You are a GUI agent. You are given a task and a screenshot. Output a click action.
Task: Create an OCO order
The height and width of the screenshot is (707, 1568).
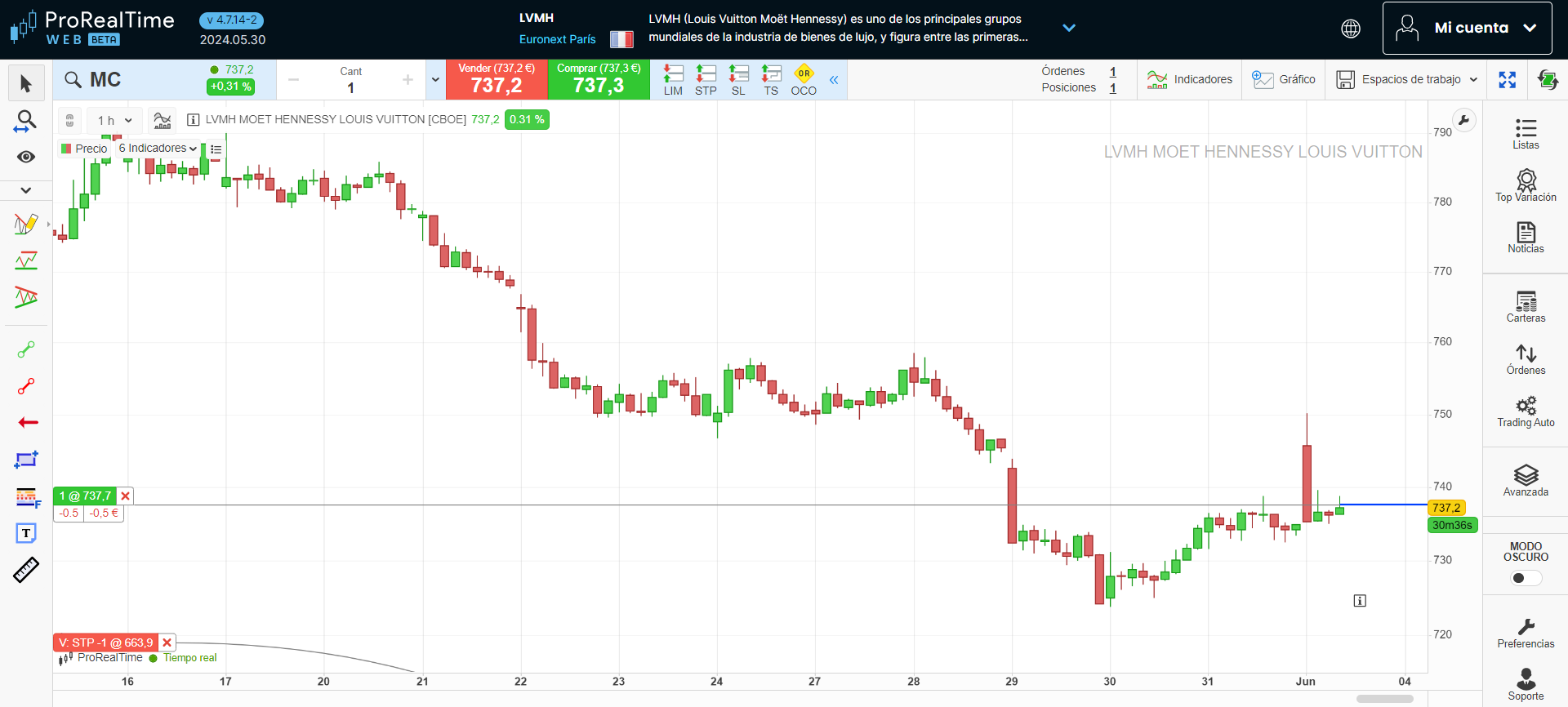pyautogui.click(x=804, y=80)
